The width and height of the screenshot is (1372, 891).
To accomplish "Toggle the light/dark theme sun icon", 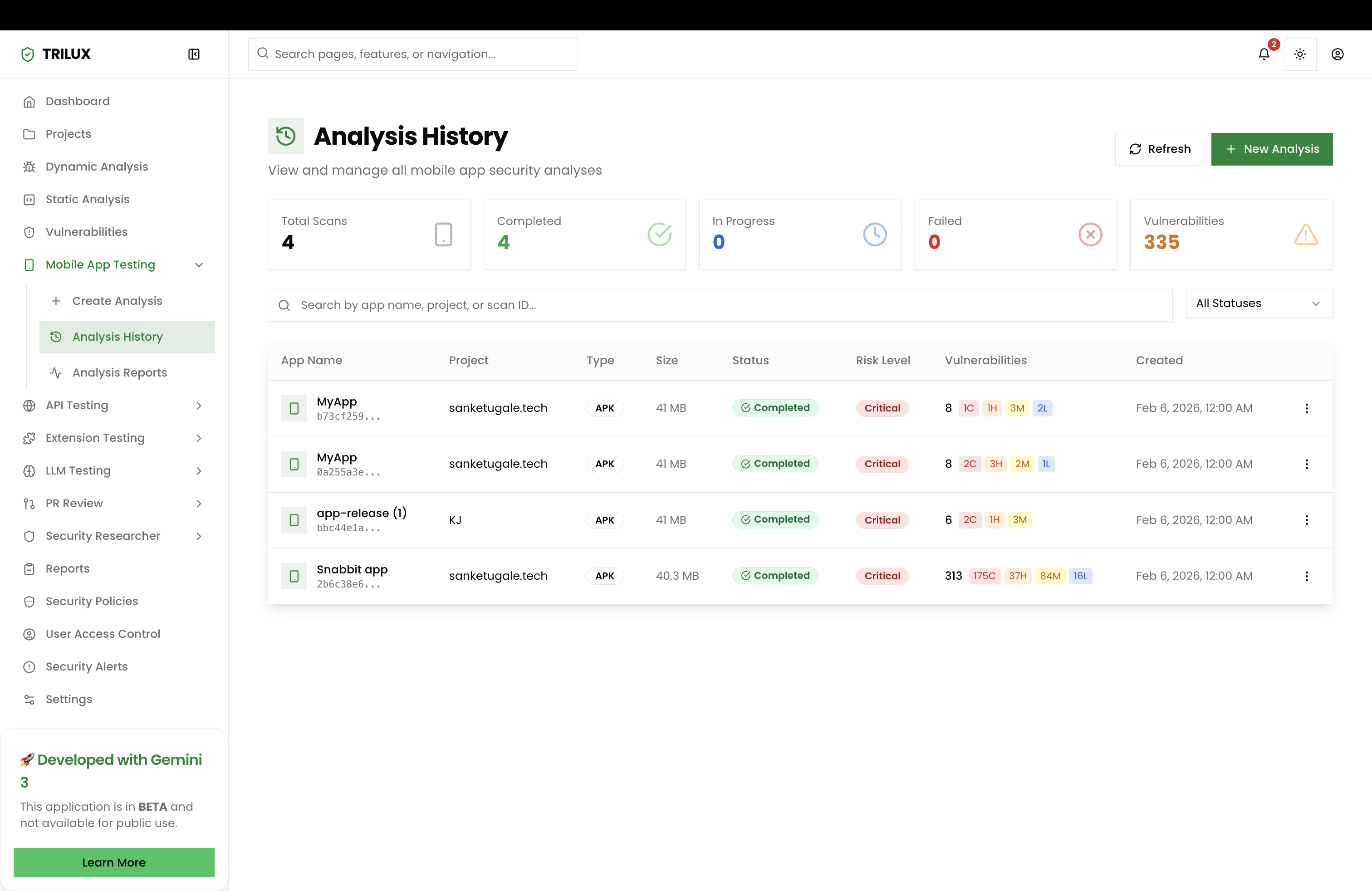I will (x=1299, y=54).
